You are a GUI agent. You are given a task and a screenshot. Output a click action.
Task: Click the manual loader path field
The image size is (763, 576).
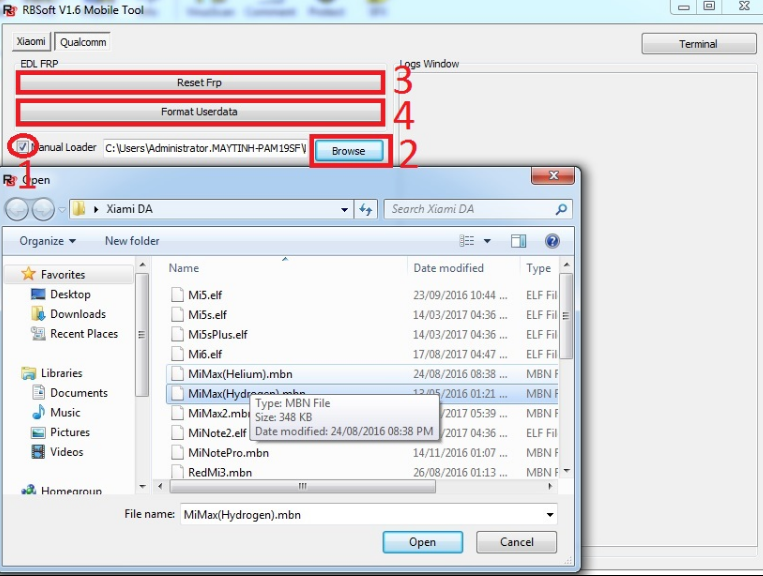click(x=205, y=148)
